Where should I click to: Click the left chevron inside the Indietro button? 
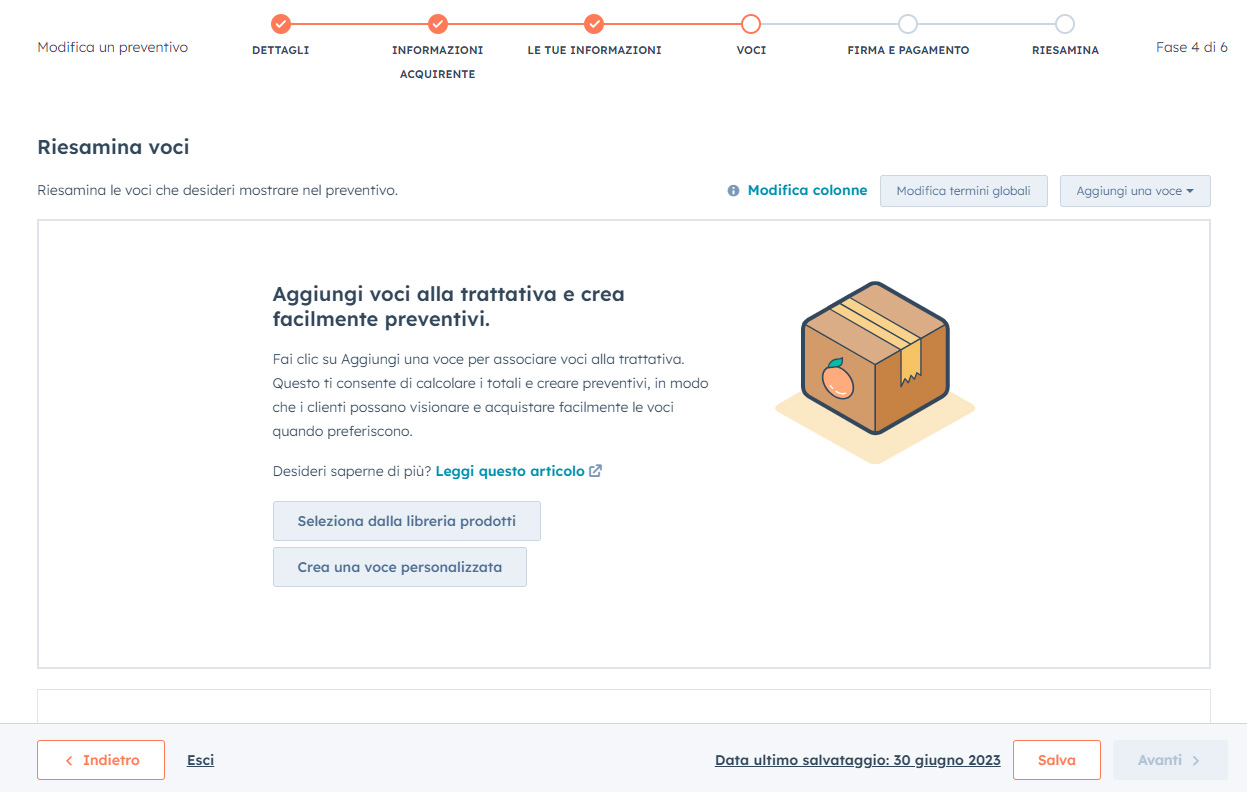[x=69, y=760]
